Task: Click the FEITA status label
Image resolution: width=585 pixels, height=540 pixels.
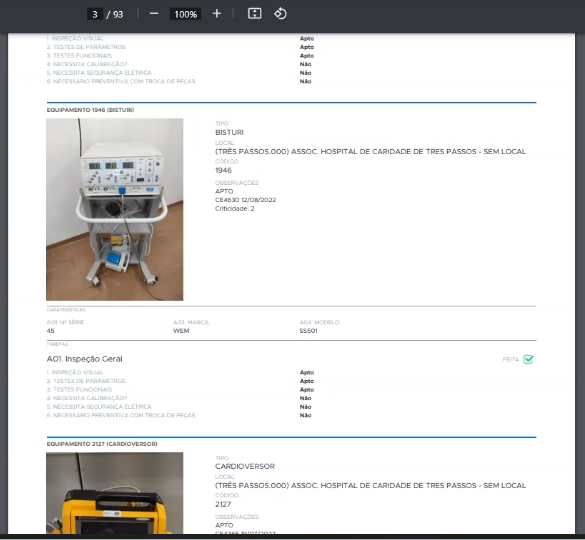Action: (x=511, y=359)
